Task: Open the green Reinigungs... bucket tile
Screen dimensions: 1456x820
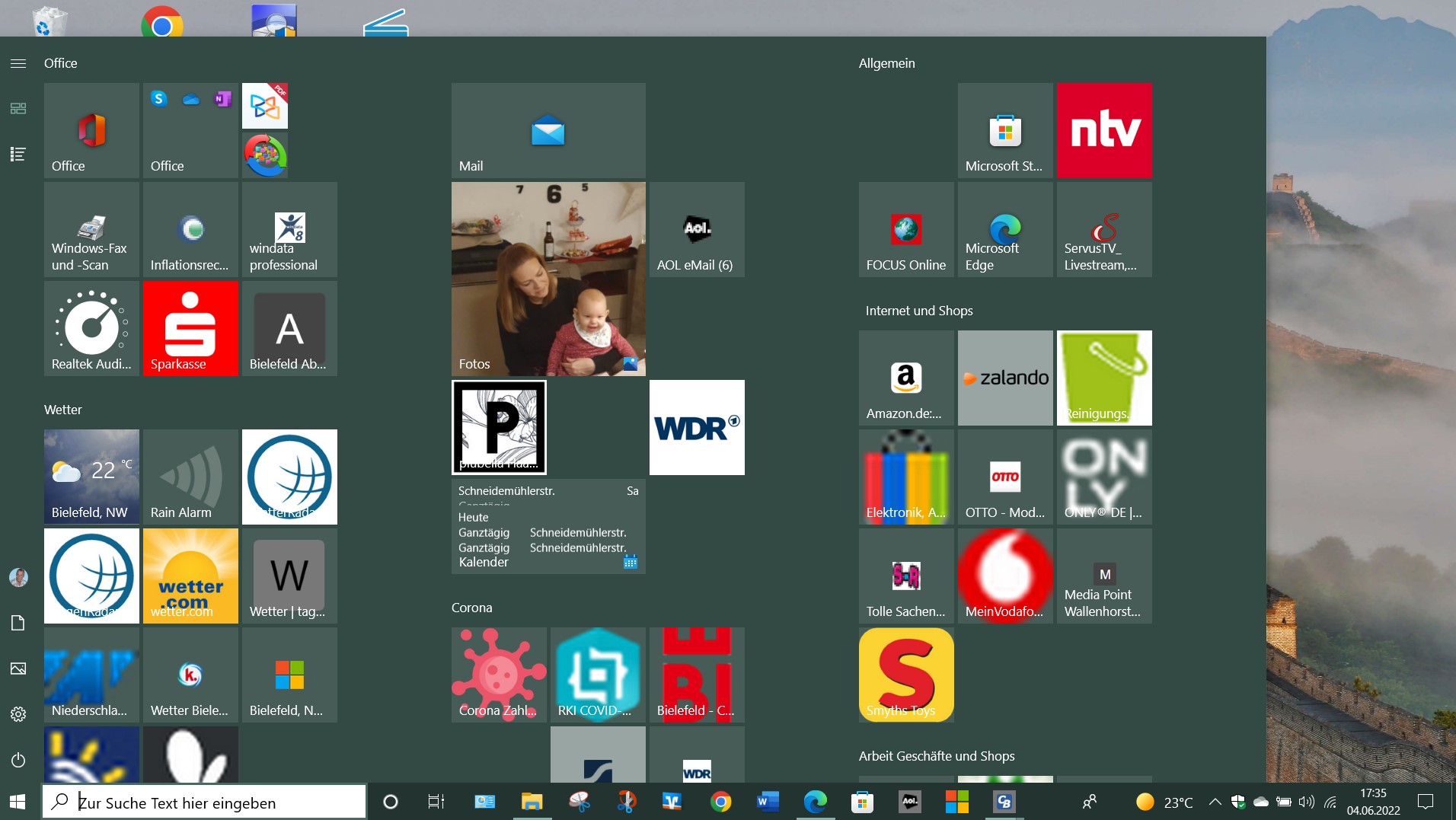Action: point(1104,378)
